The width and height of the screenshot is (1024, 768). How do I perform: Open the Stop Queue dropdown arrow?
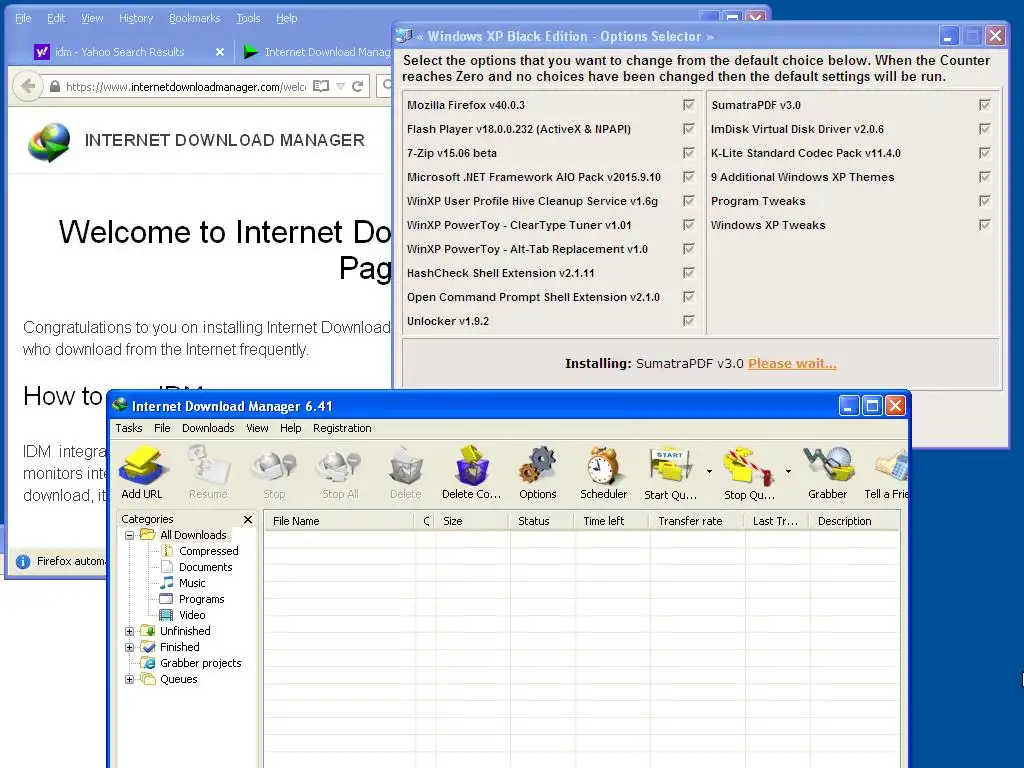pos(788,471)
